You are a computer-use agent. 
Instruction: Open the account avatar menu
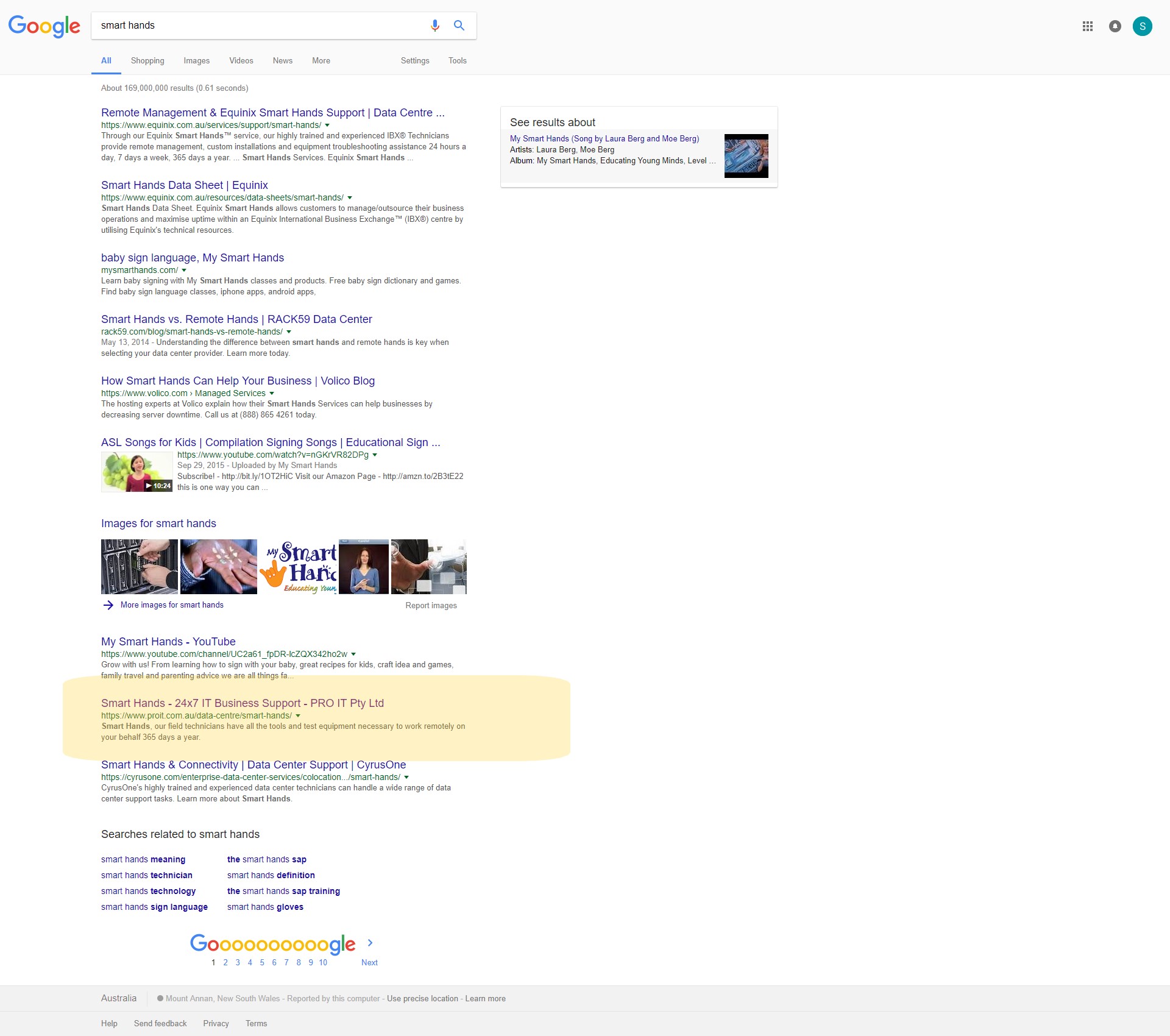tap(1143, 26)
